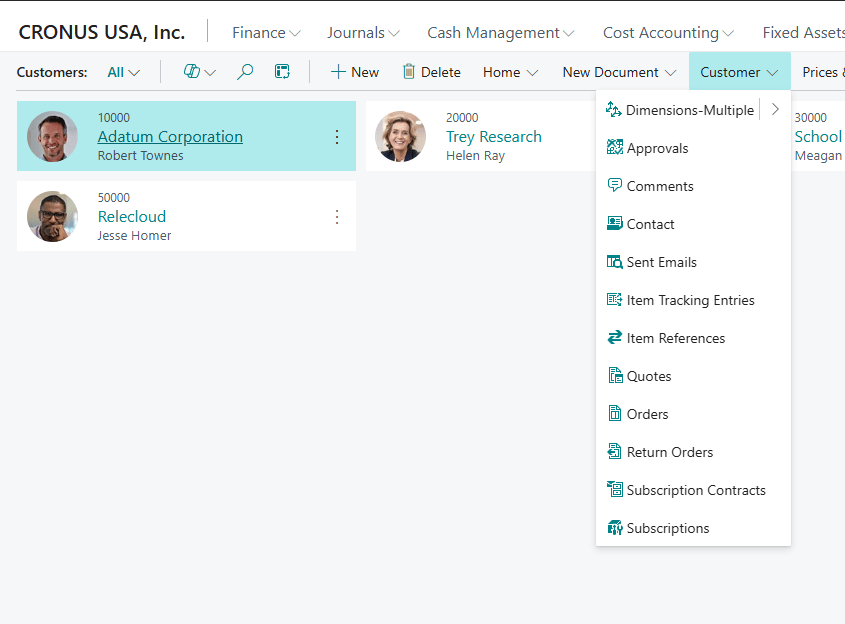Click the trash icon beside Delete
Viewport: 845px width, 624px height.
coord(409,72)
